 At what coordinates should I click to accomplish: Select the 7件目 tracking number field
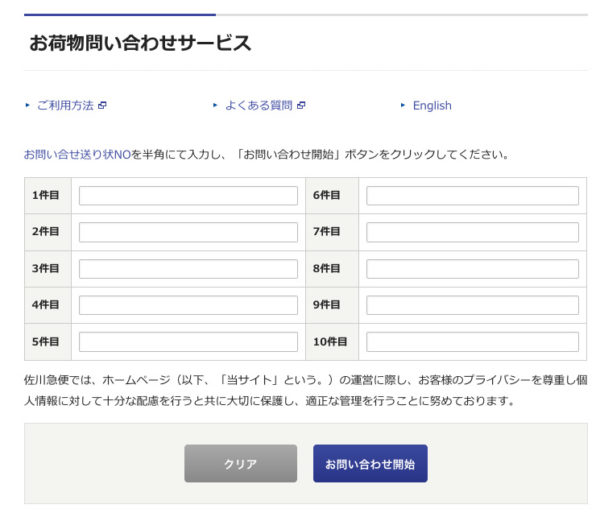(x=472, y=232)
